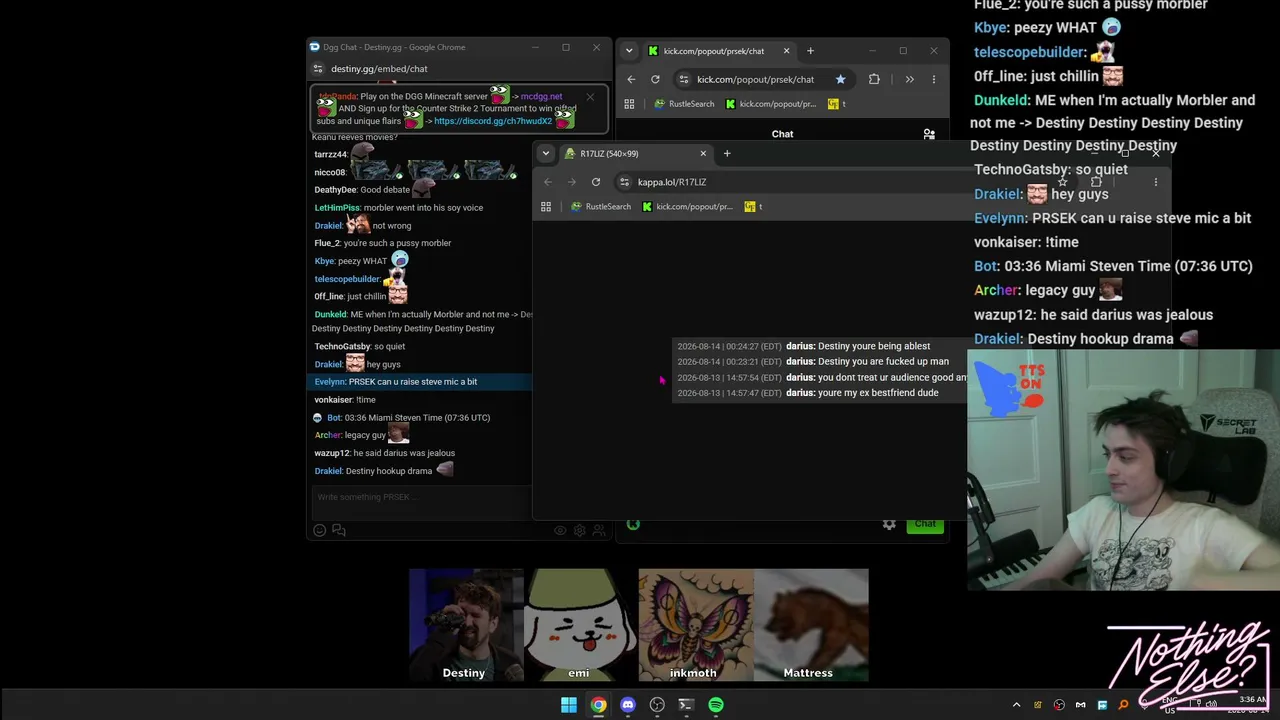1280x720 pixels.
Task: Close the R17LIZ tab
Action: pyautogui.click(x=703, y=153)
